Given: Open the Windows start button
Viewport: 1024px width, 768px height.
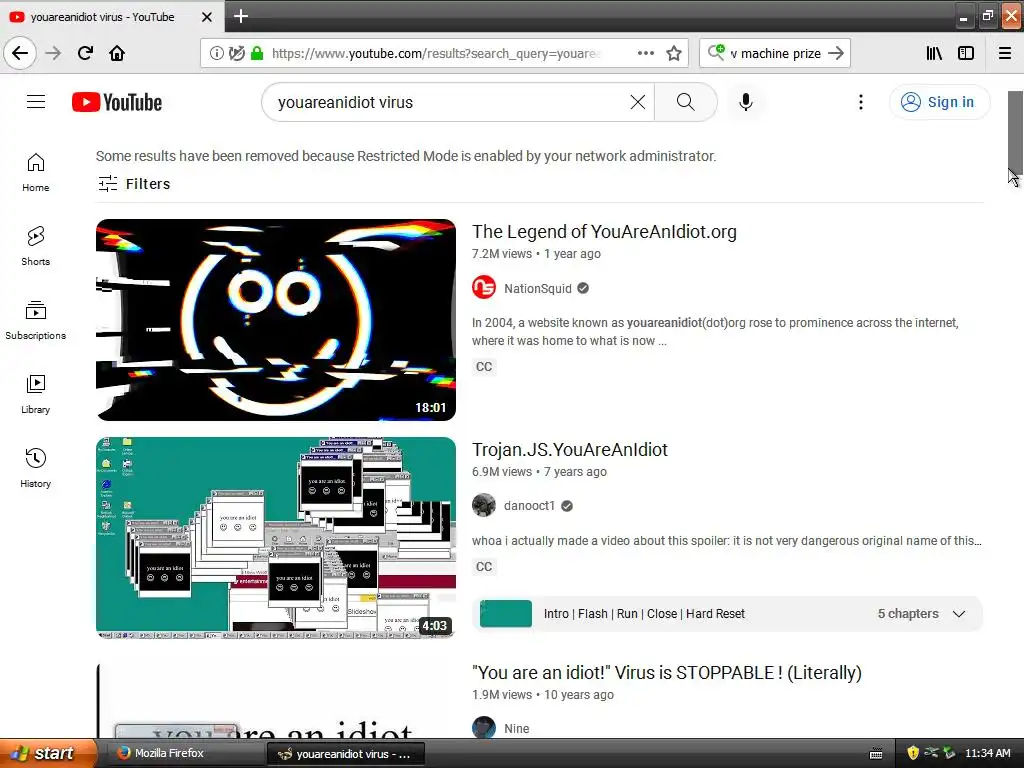Looking at the screenshot, I should (47, 753).
